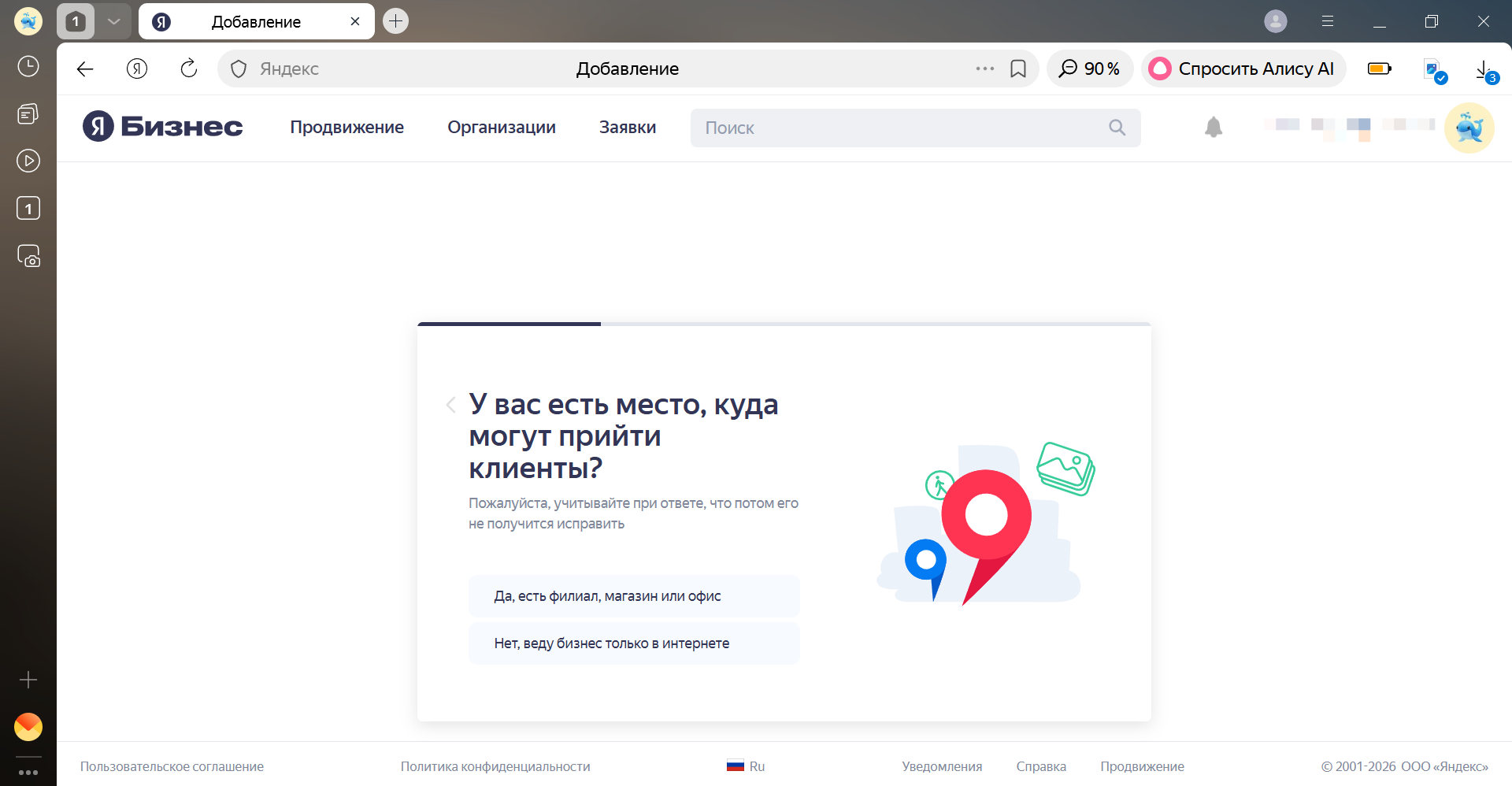1512x786 pixels.
Task: Open downloads showing 3 new items
Action: pyautogui.click(x=1484, y=69)
